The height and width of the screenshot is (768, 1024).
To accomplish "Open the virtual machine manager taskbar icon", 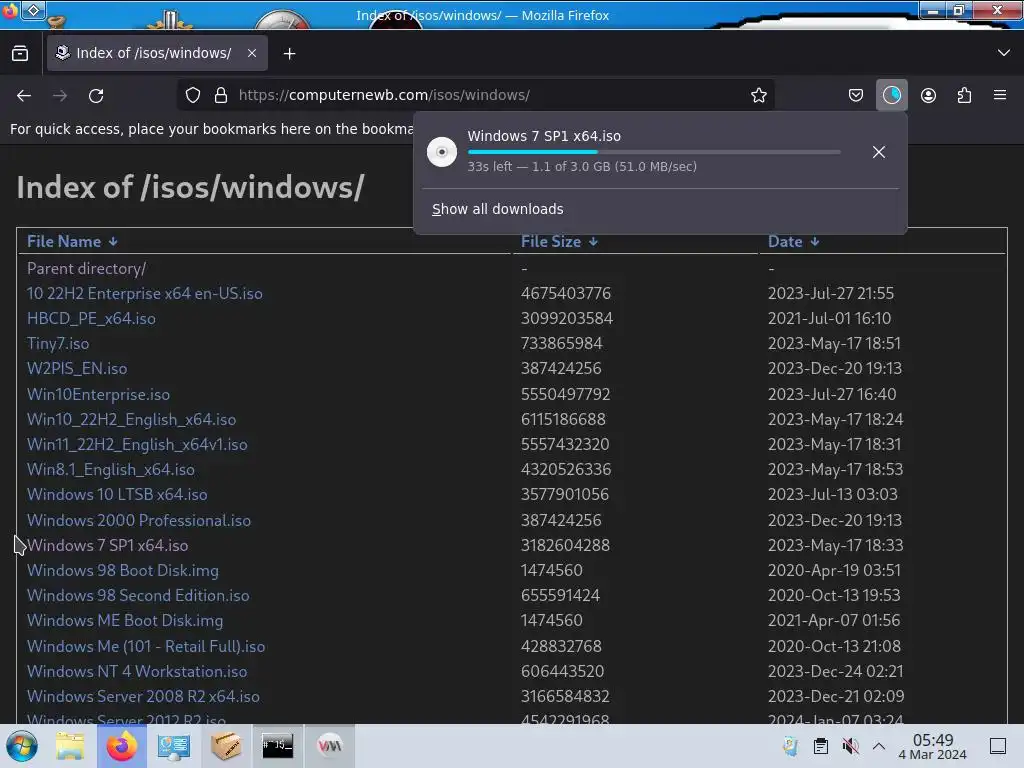I will (x=330, y=746).
